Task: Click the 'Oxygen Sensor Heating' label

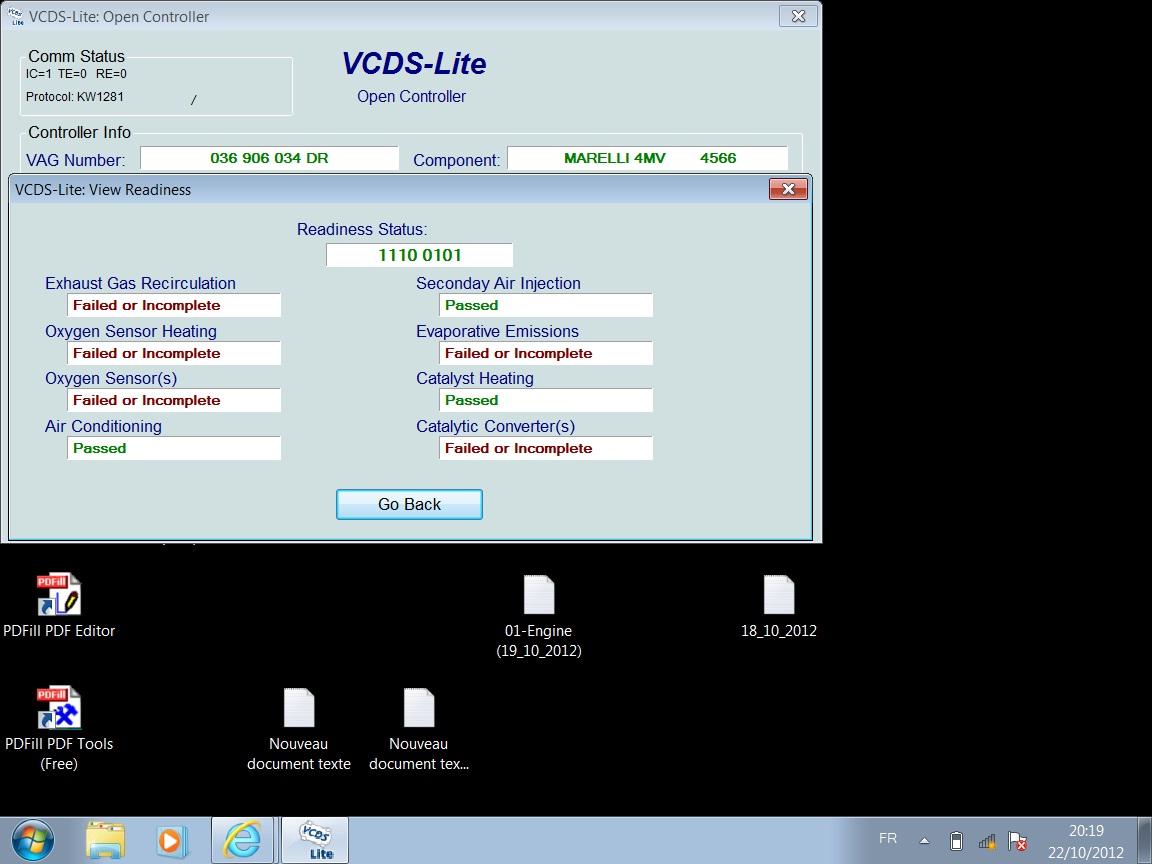Action: 131,331
